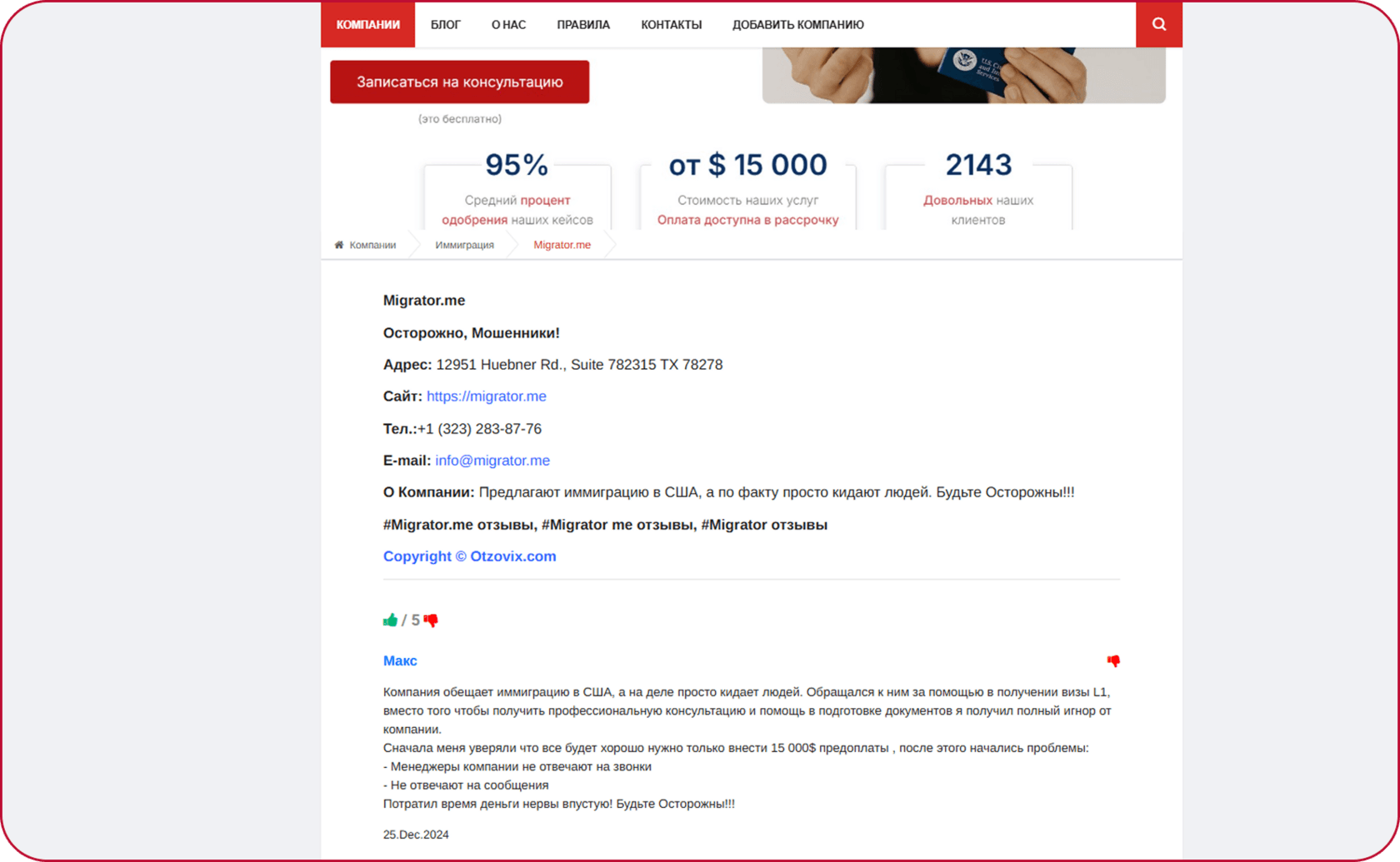Image resolution: width=1400 pixels, height=862 pixels.
Task: Click the от $ 15 000 pricing card
Action: pos(747,189)
